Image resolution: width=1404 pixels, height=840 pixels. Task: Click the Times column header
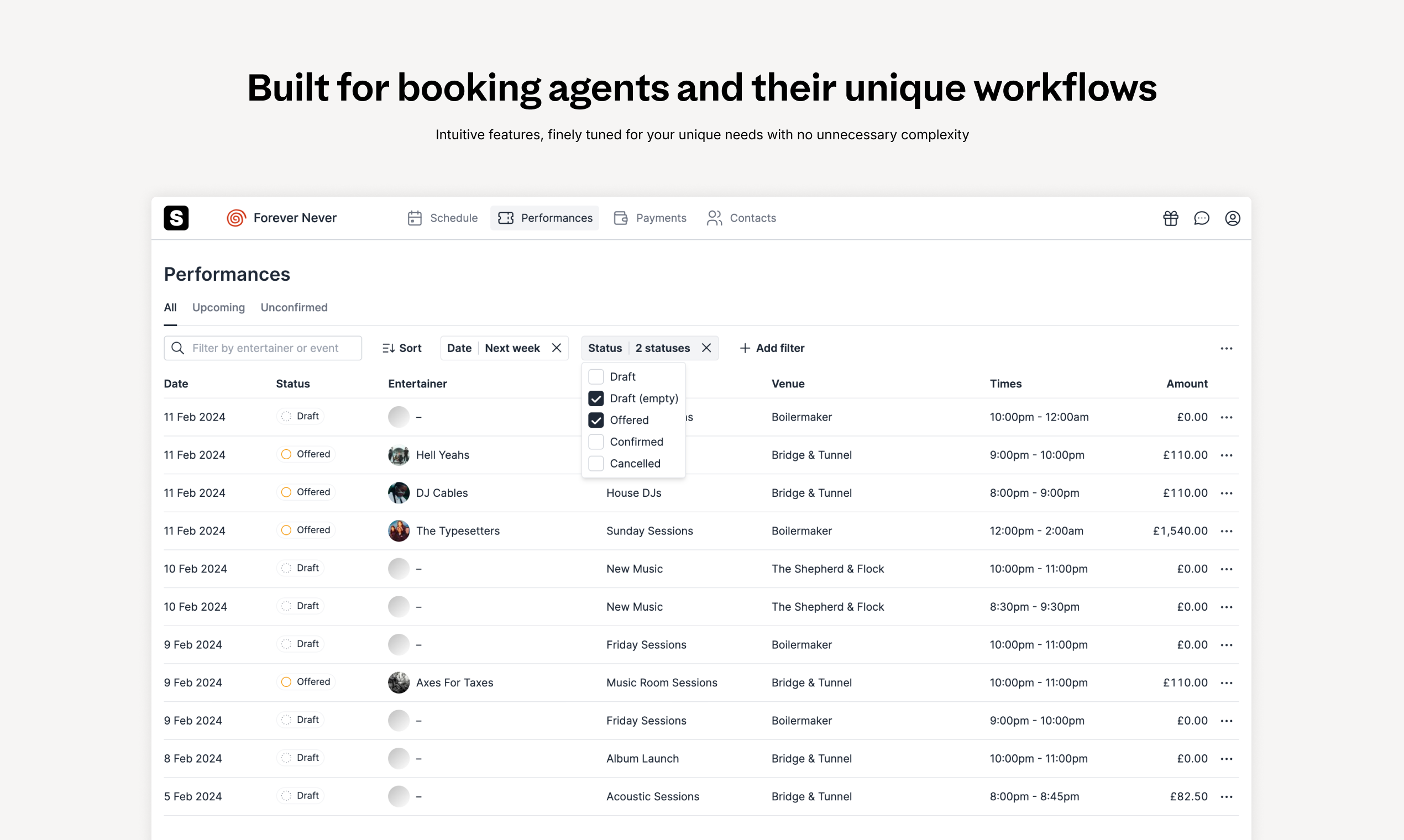1005,384
